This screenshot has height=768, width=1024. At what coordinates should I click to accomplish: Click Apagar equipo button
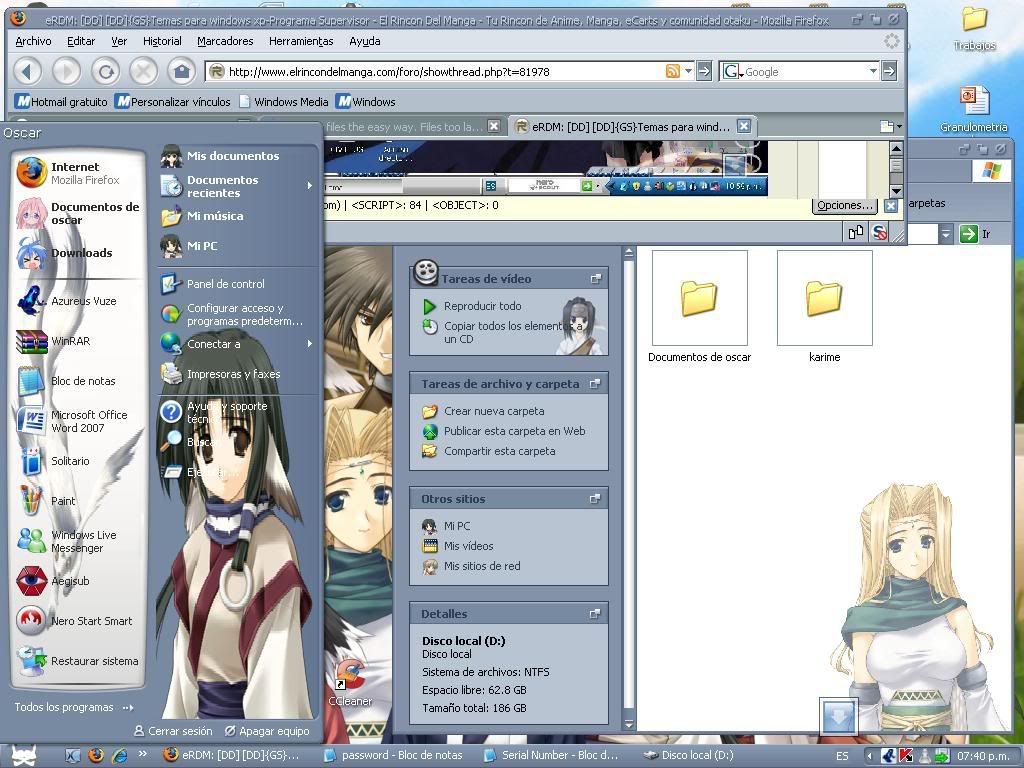pos(267,731)
